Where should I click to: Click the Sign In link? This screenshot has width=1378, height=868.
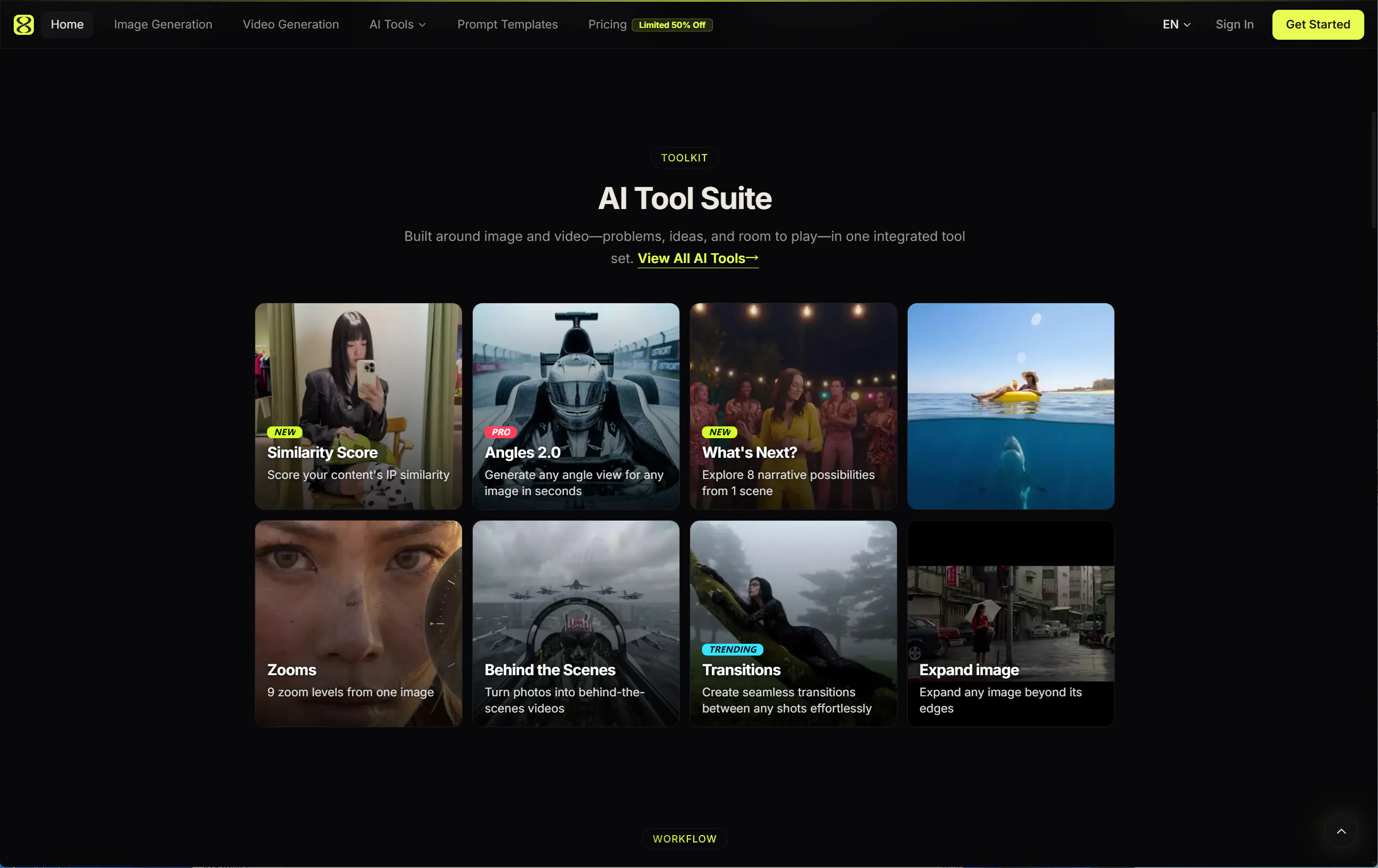[x=1234, y=25]
